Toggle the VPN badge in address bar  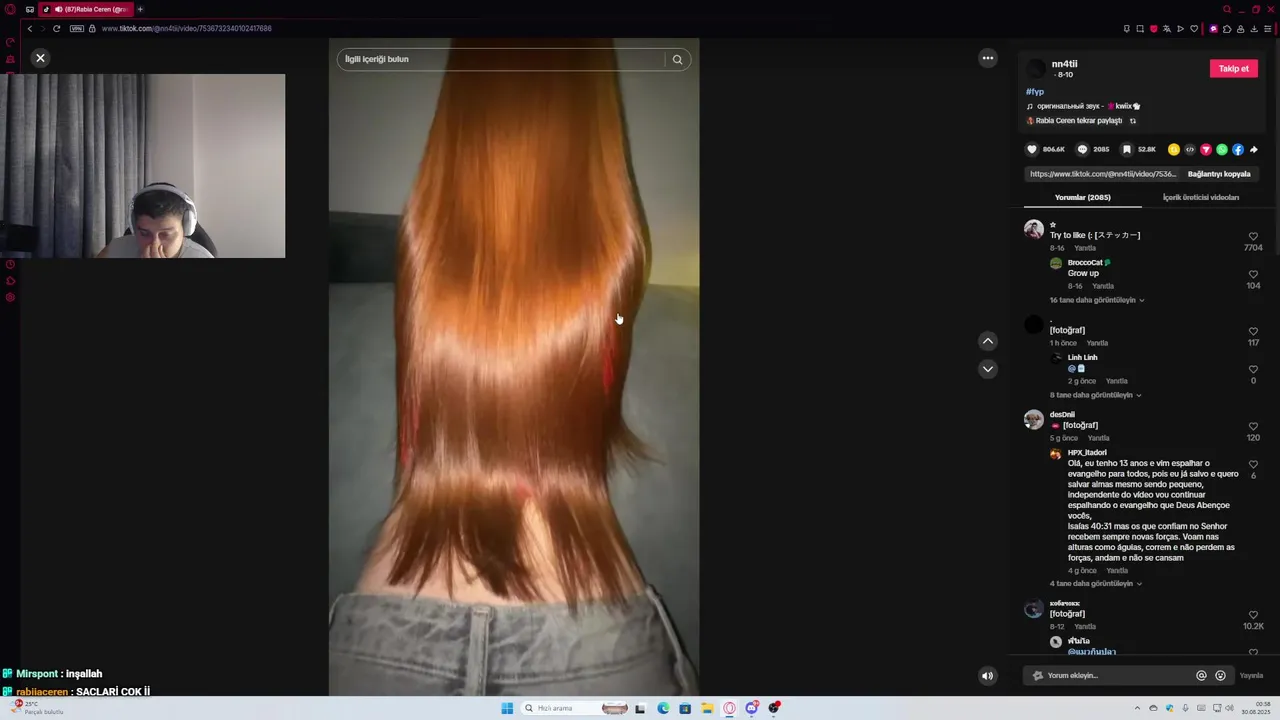pos(76,29)
